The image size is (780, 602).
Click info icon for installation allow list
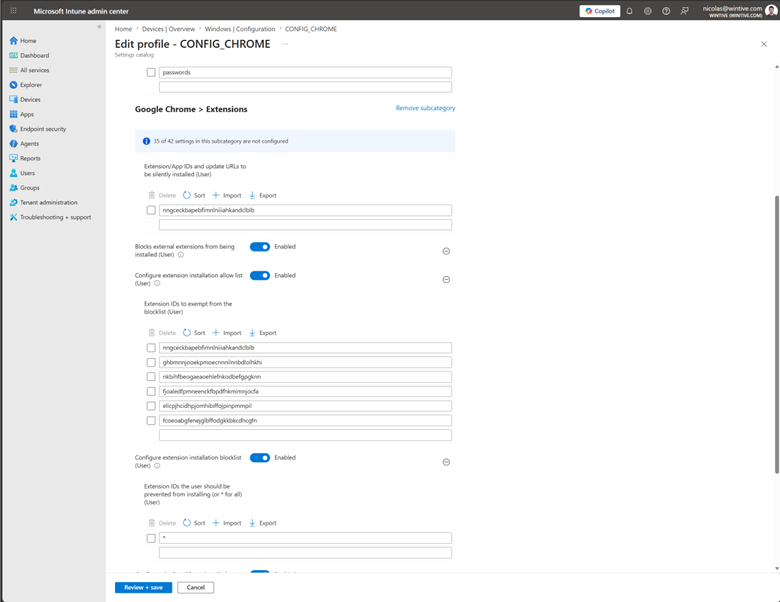pos(157,284)
